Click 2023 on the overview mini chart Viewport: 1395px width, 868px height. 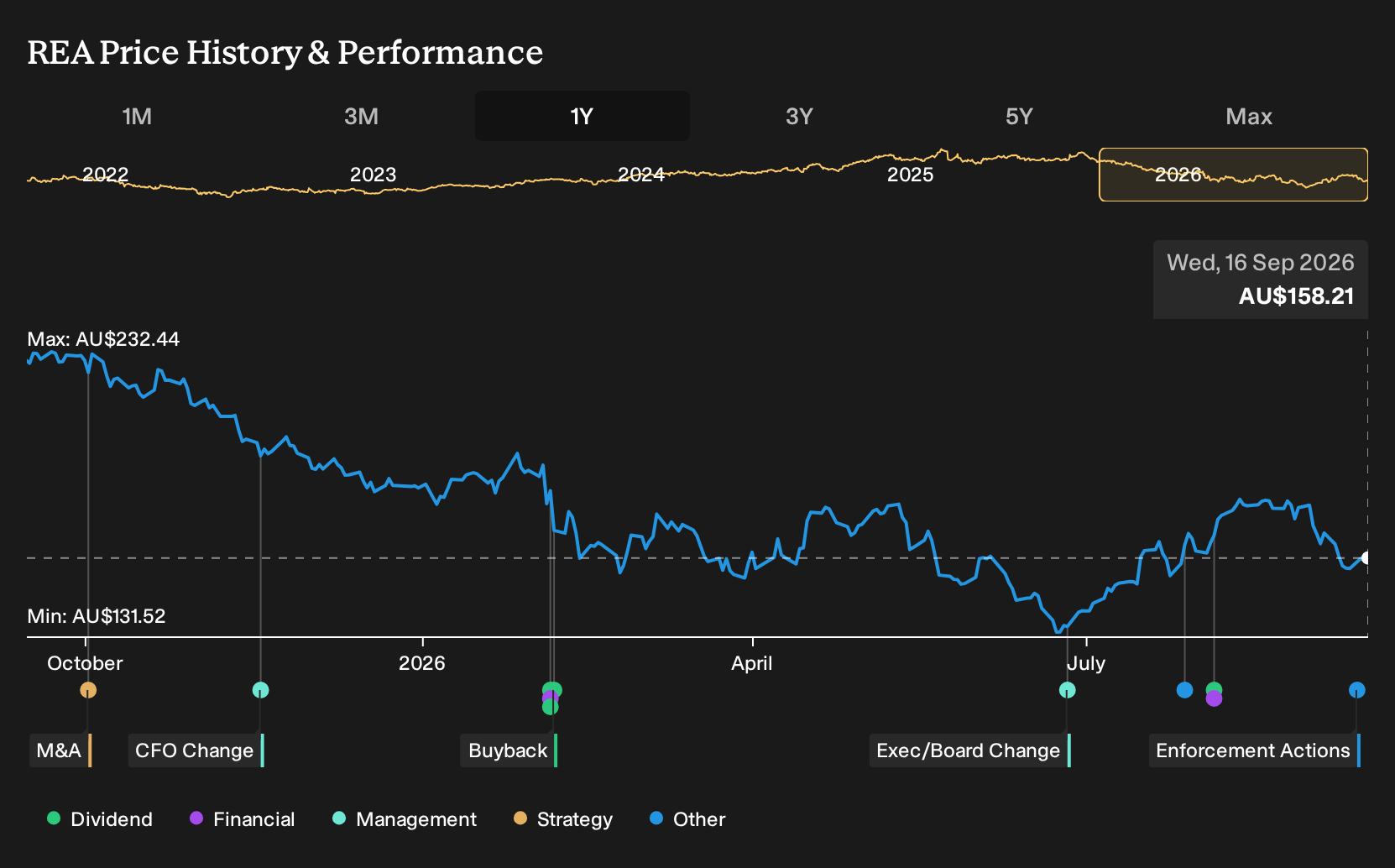[x=373, y=175]
